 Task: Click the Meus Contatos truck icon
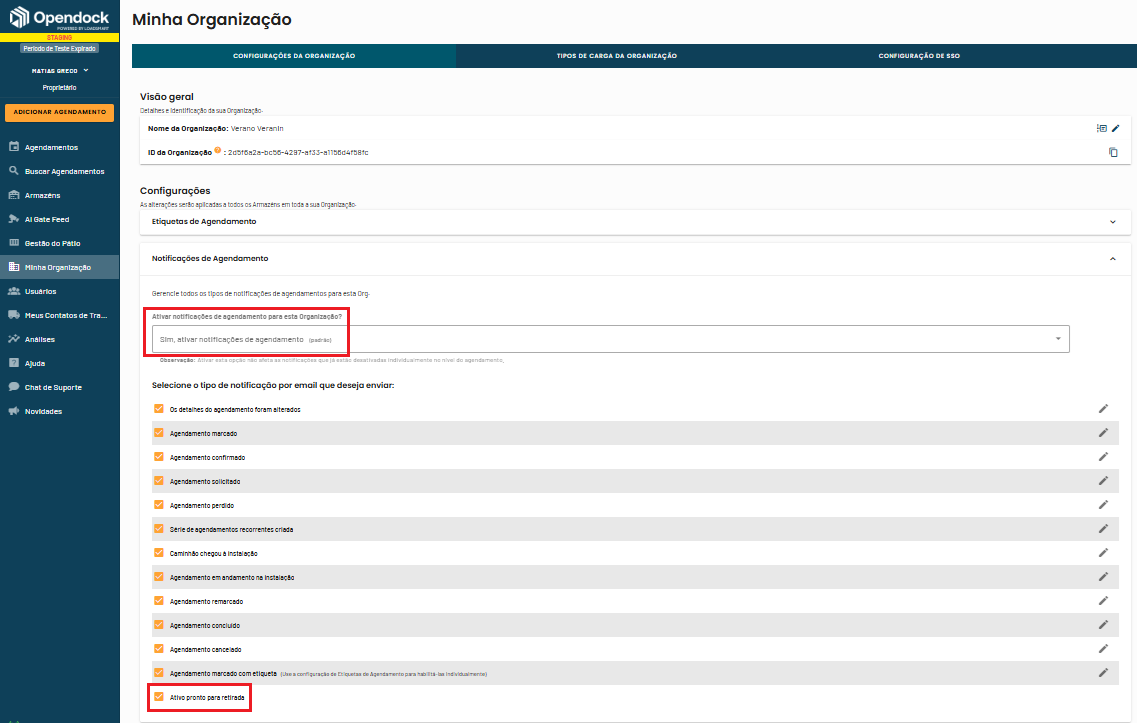pos(14,315)
